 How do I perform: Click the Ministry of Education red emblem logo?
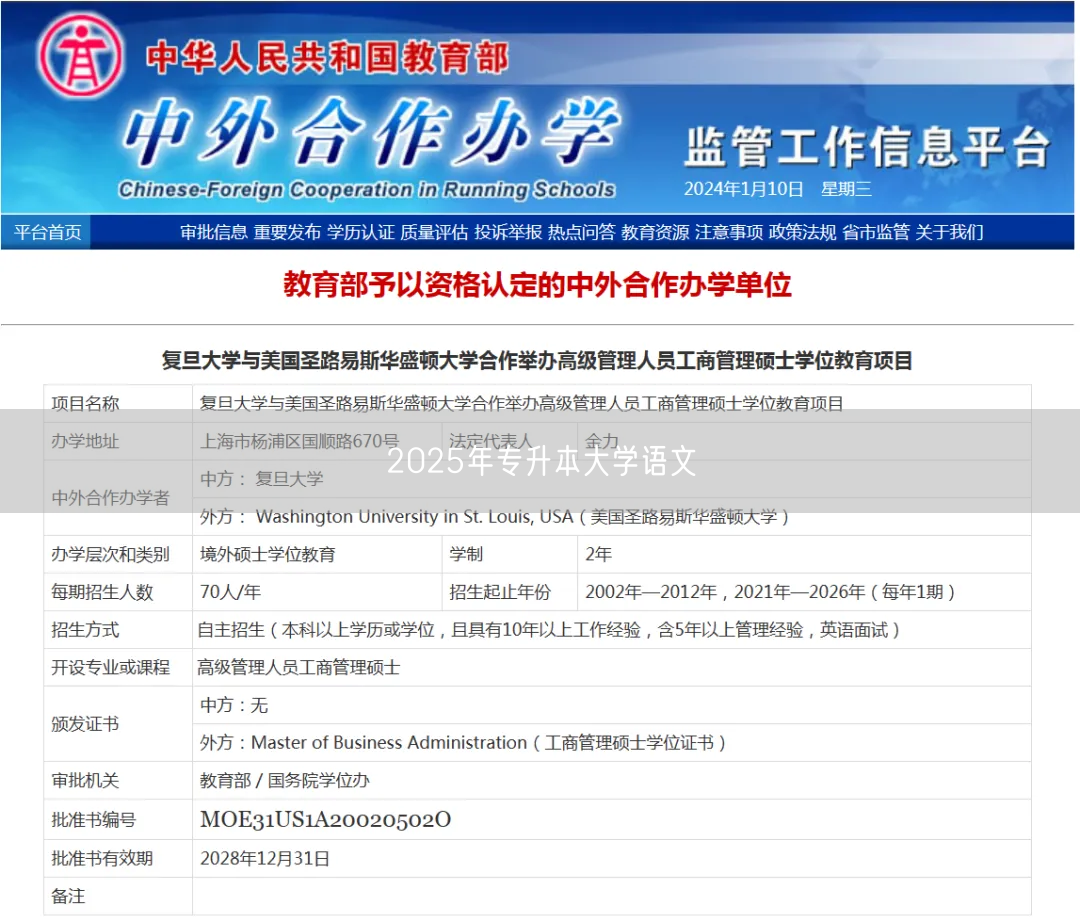point(80,55)
